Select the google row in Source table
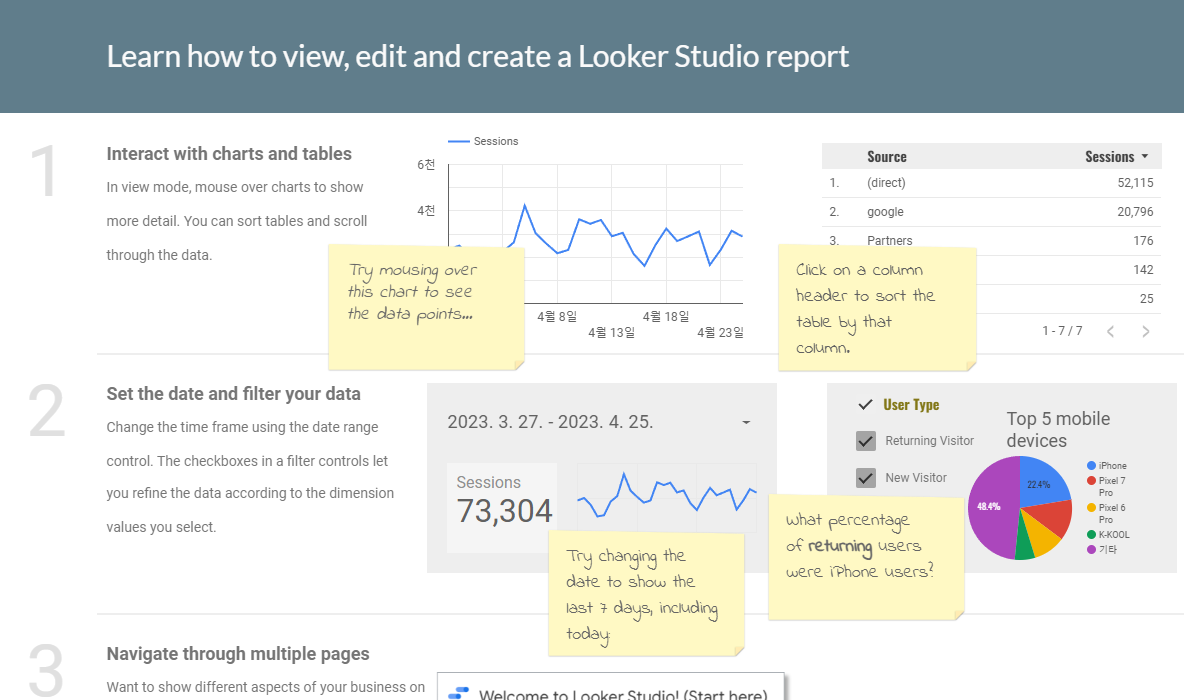Viewport: 1184px width, 700px height. coord(991,212)
